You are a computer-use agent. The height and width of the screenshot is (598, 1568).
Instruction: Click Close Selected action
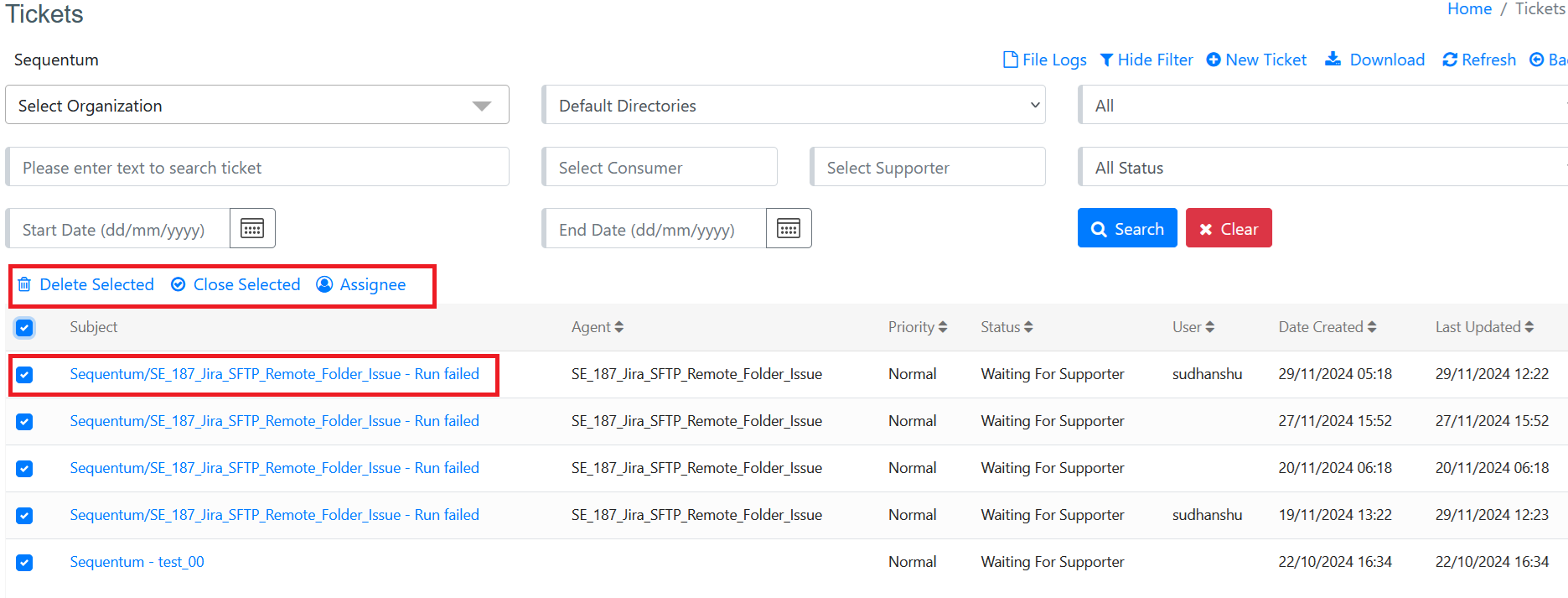click(235, 284)
